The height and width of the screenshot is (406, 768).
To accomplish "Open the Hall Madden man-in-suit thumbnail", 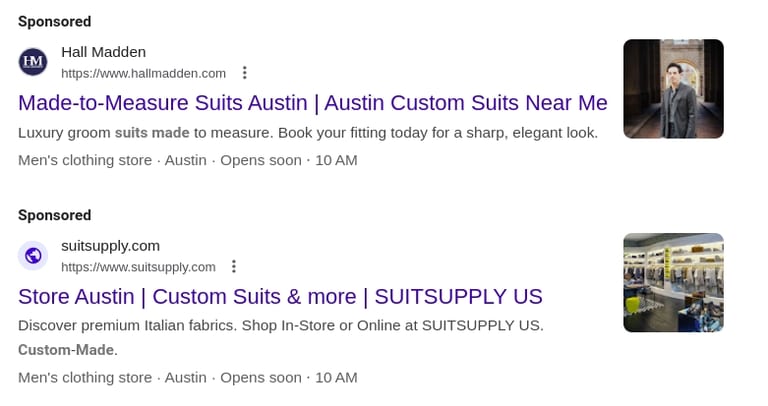I will 673,89.
